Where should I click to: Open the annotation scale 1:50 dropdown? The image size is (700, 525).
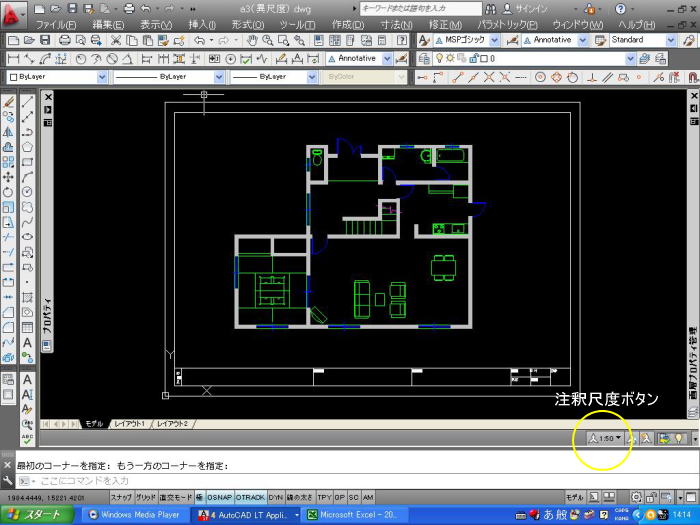click(606, 438)
